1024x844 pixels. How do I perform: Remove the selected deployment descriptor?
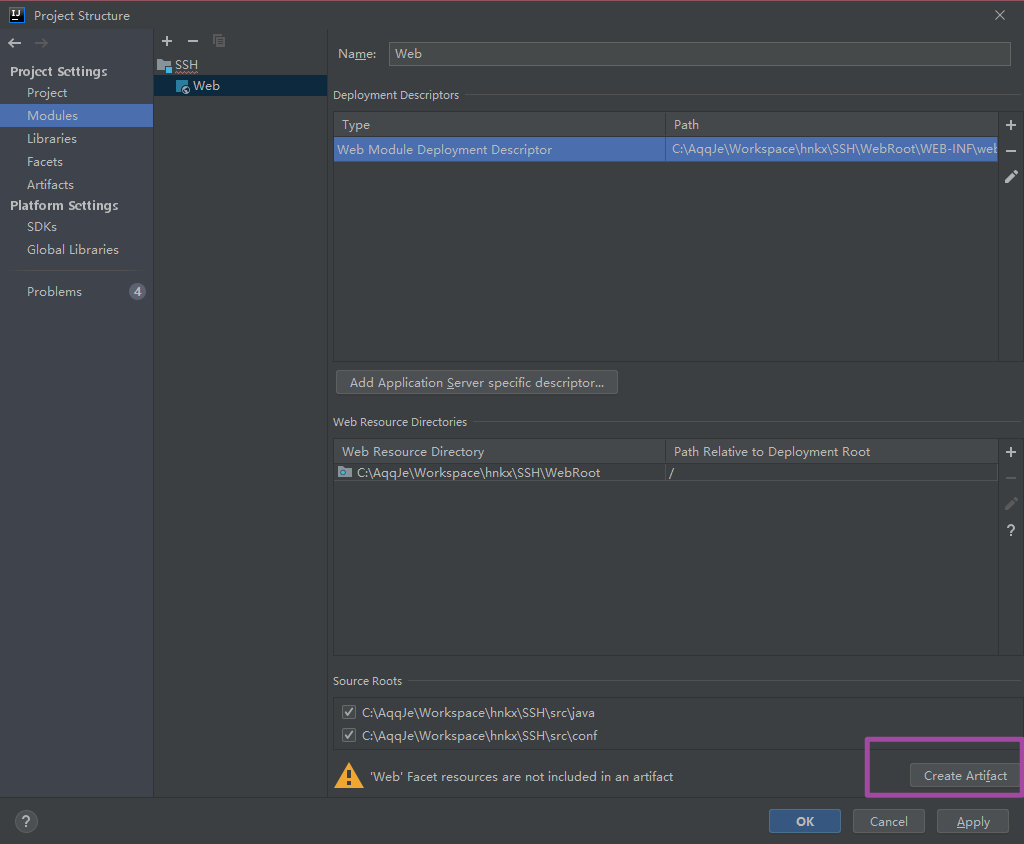(1011, 151)
